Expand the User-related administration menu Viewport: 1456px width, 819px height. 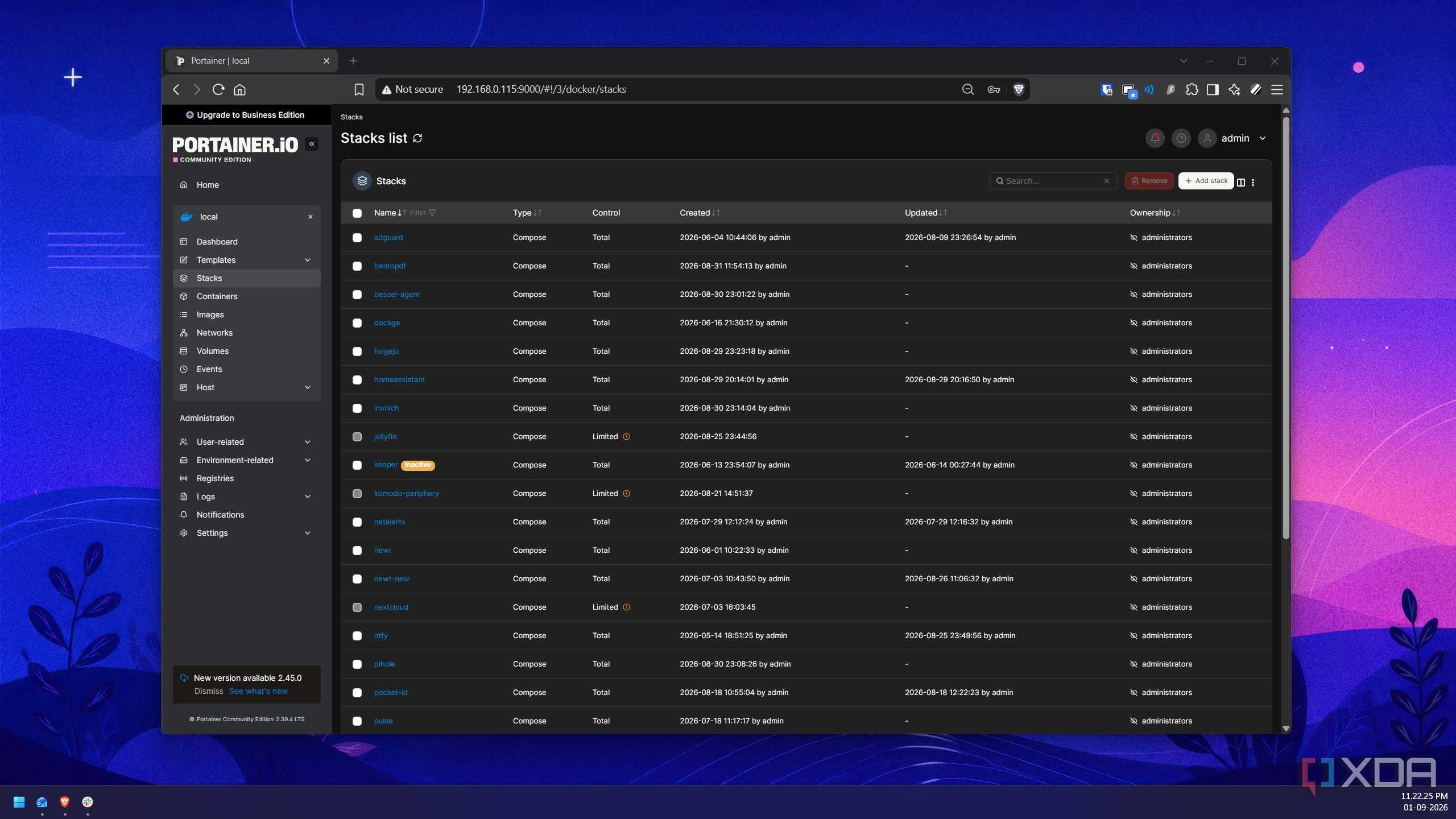click(247, 442)
